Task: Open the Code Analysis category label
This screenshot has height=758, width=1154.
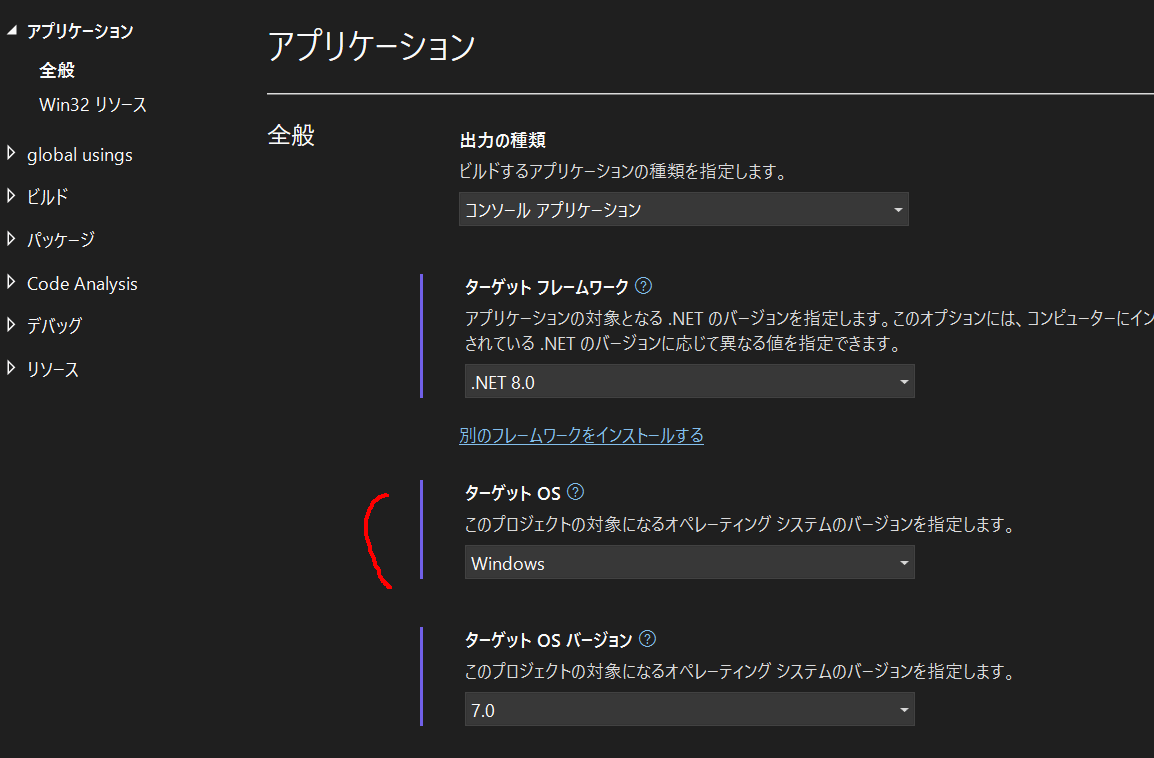Action: (82, 283)
